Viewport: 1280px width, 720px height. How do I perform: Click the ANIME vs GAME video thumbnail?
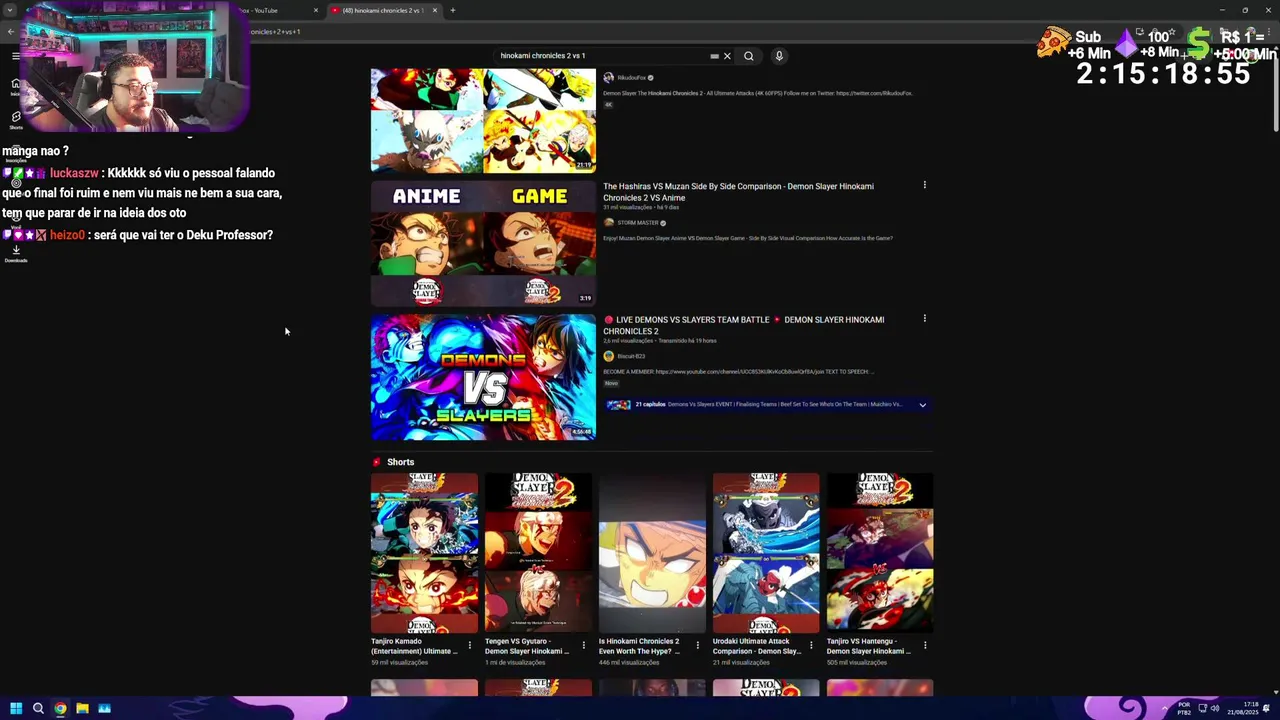click(x=483, y=243)
